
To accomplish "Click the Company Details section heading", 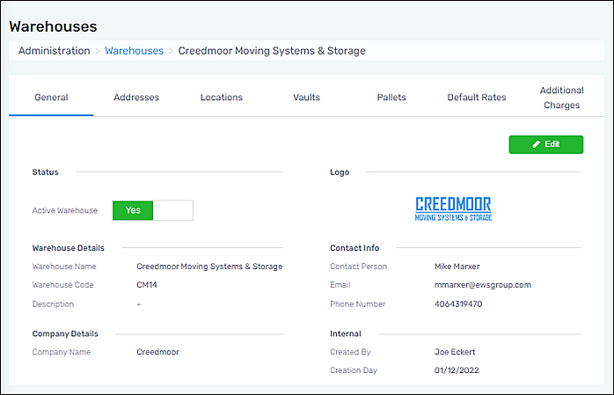I will (65, 334).
